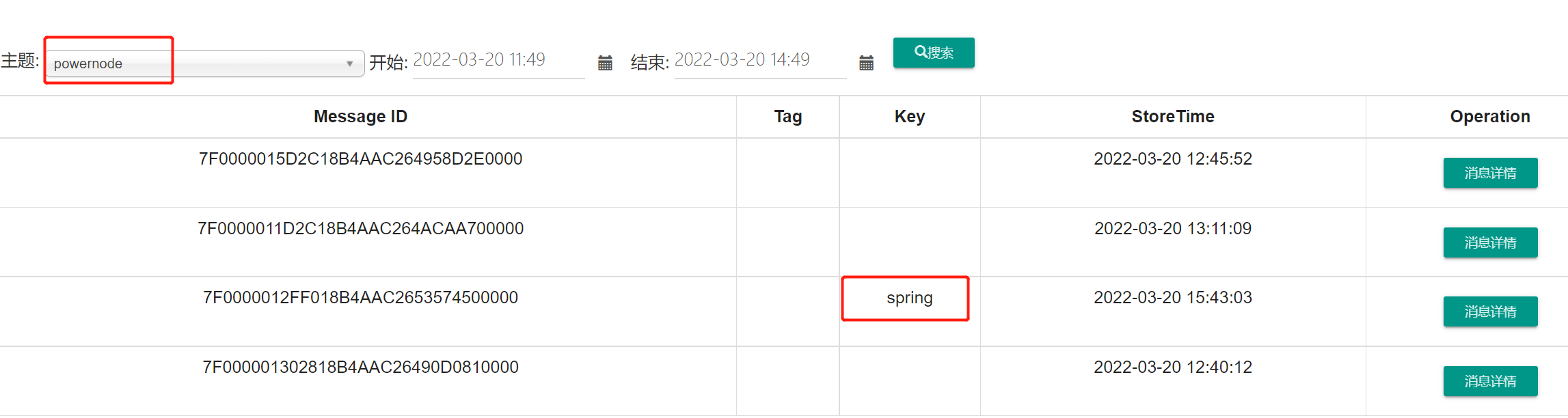Screen dimensions: 1568x418
Task: Click store time 2022-03-20 15:43:03
Action: (1172, 298)
